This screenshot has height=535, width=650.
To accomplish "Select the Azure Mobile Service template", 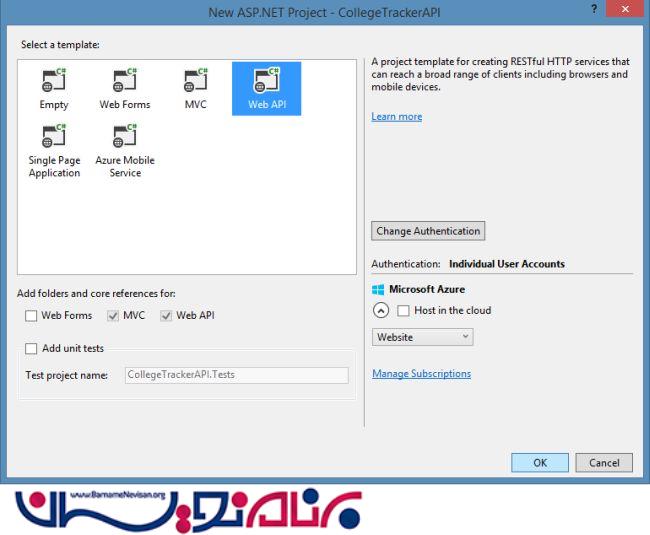I will [x=125, y=137].
